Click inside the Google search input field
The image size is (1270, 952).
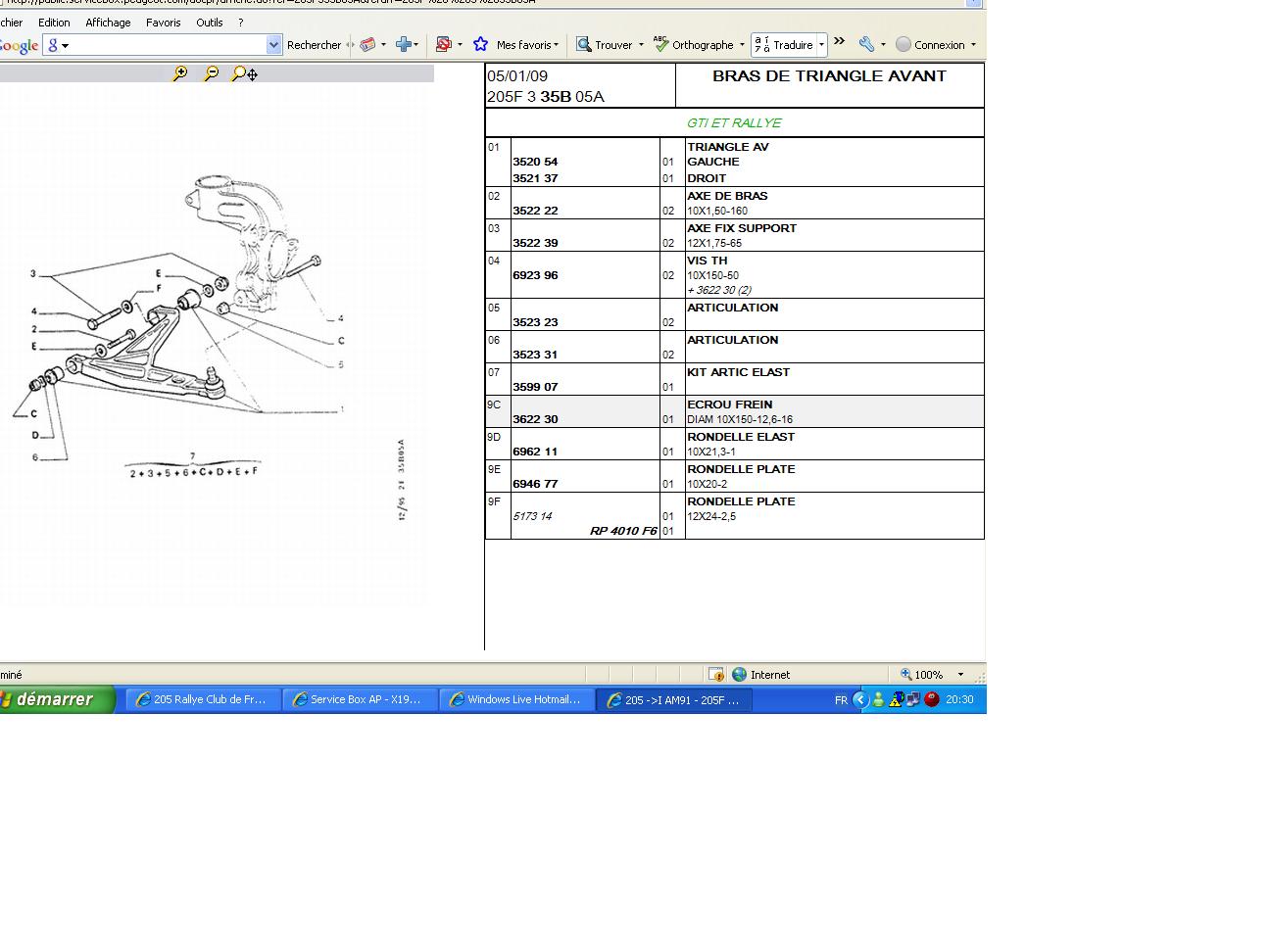coord(164,45)
